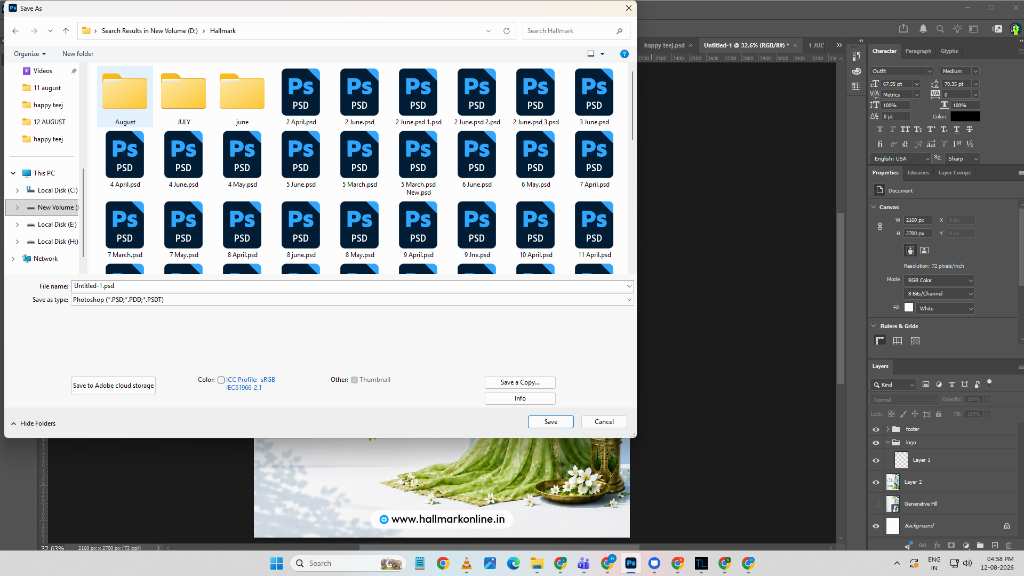Open the Windows Start menu
The image size is (1024, 576).
(x=276, y=563)
